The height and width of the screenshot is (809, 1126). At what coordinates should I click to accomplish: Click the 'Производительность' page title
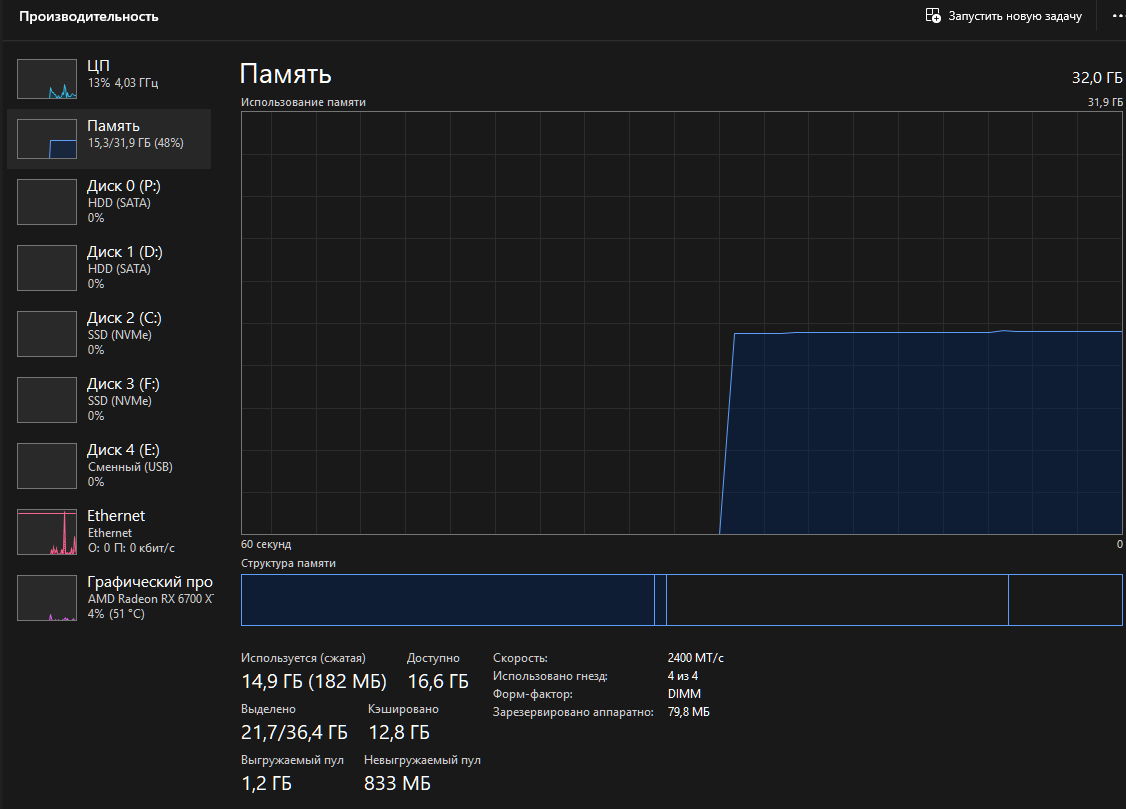(89, 17)
